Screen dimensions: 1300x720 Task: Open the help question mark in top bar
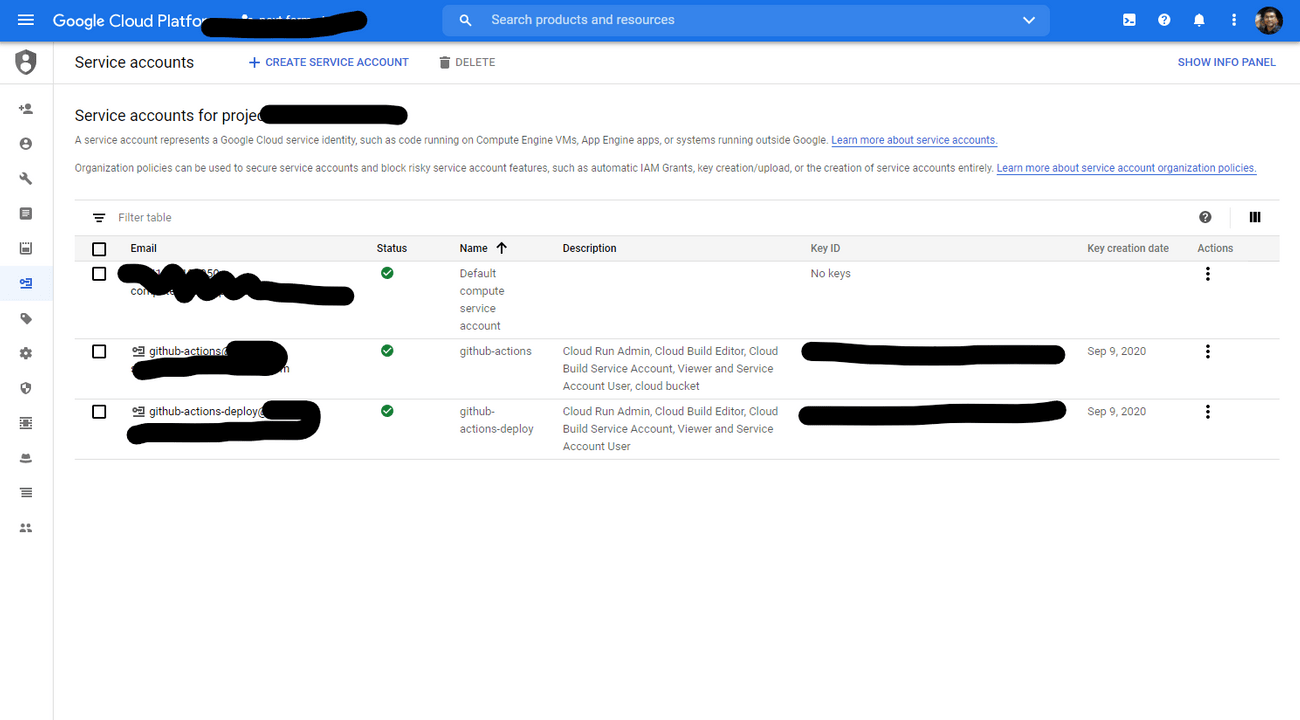point(1164,20)
